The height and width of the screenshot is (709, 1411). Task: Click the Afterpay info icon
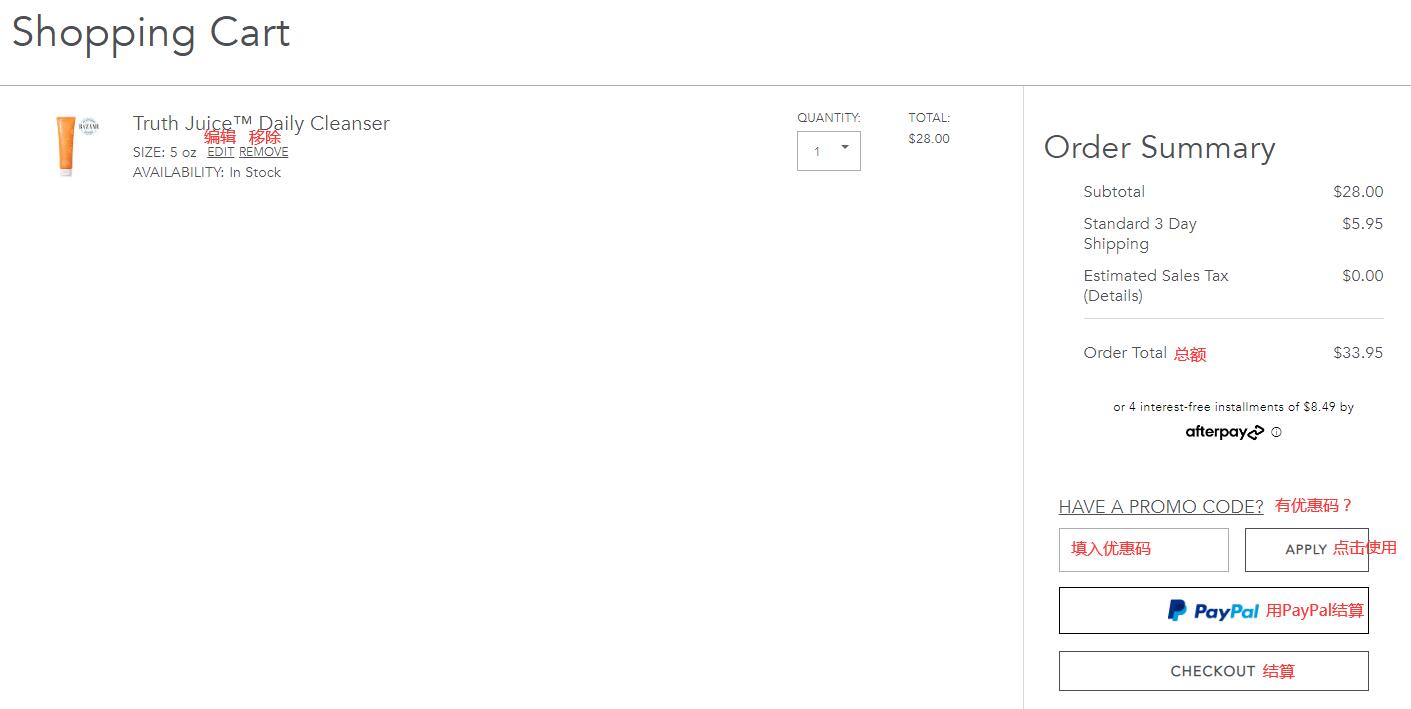(x=1276, y=432)
